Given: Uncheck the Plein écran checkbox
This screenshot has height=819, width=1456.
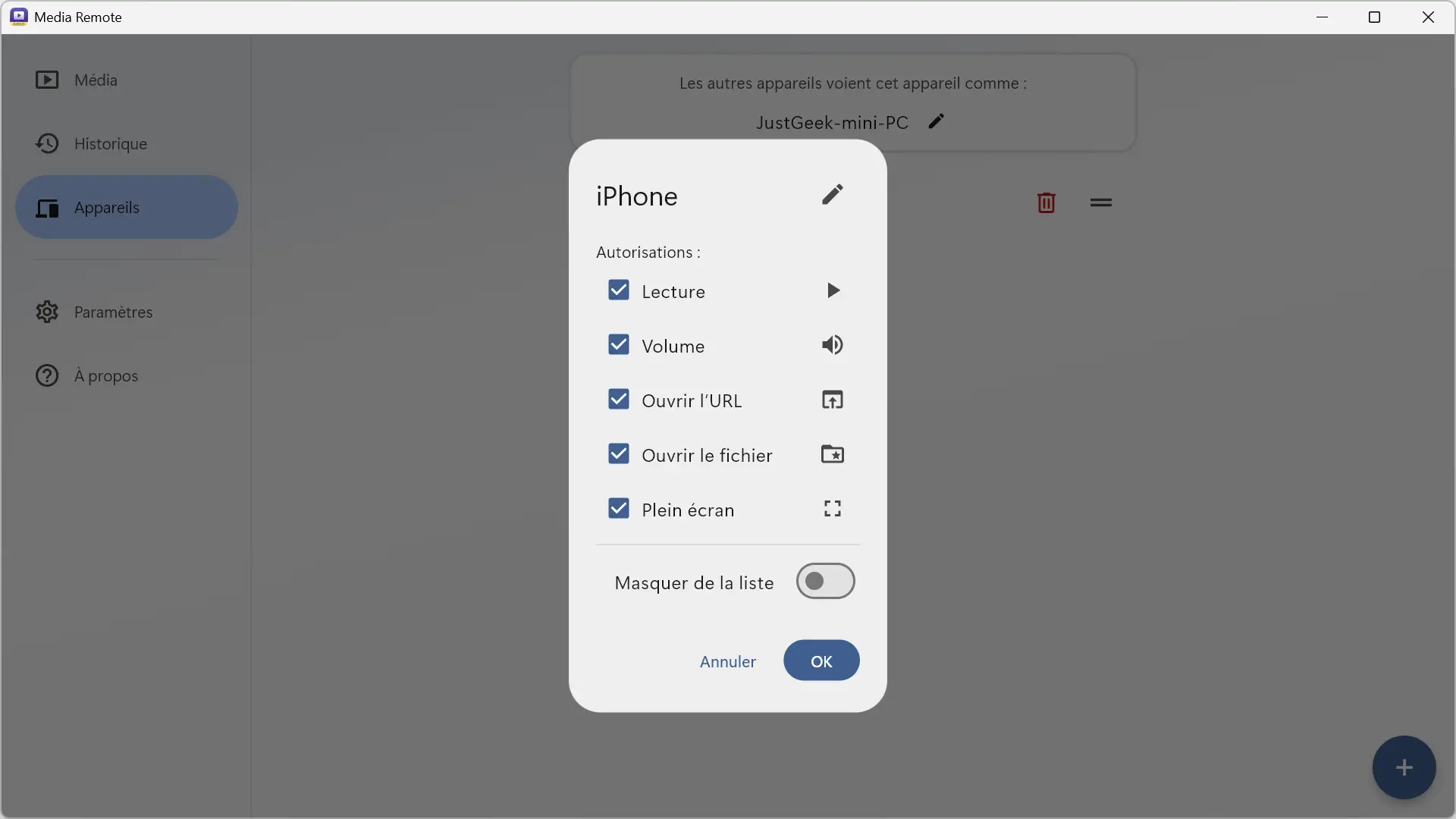Looking at the screenshot, I should coord(619,509).
